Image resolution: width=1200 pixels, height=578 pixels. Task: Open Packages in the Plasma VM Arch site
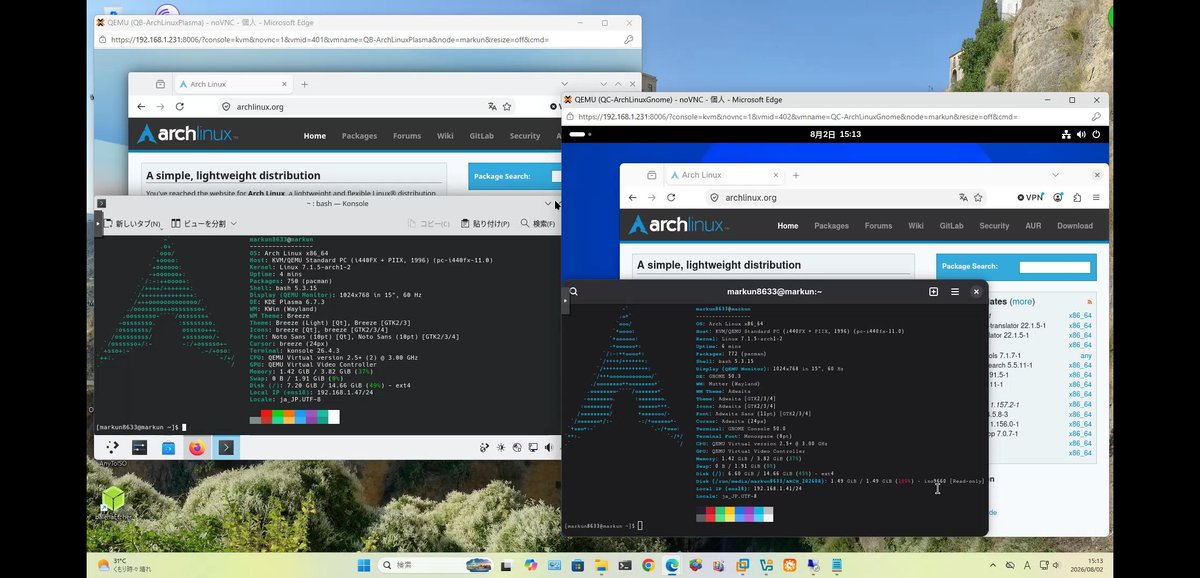359,136
